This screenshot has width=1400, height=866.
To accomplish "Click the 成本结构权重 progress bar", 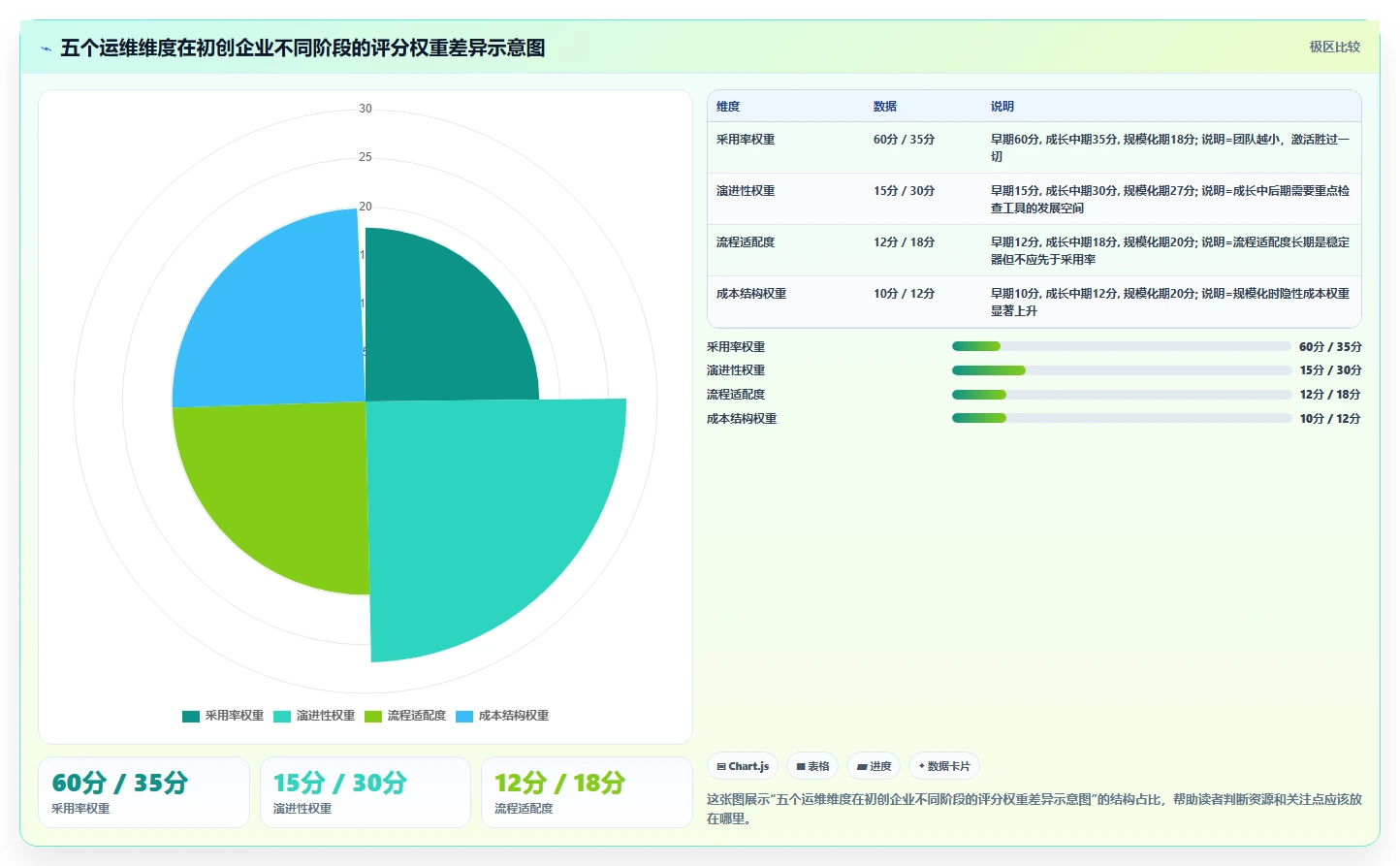I will tap(1122, 418).
